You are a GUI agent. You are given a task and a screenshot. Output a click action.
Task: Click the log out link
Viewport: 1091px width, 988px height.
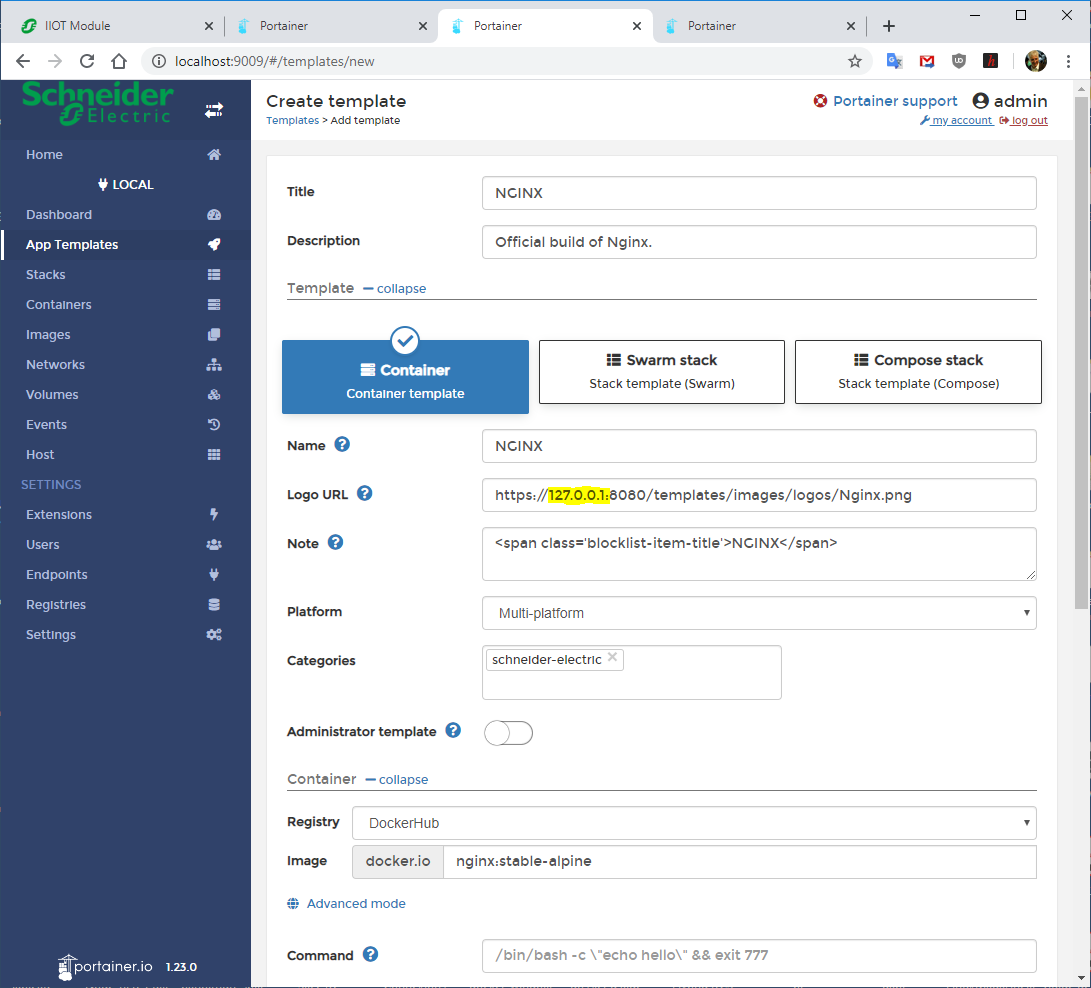1024,120
